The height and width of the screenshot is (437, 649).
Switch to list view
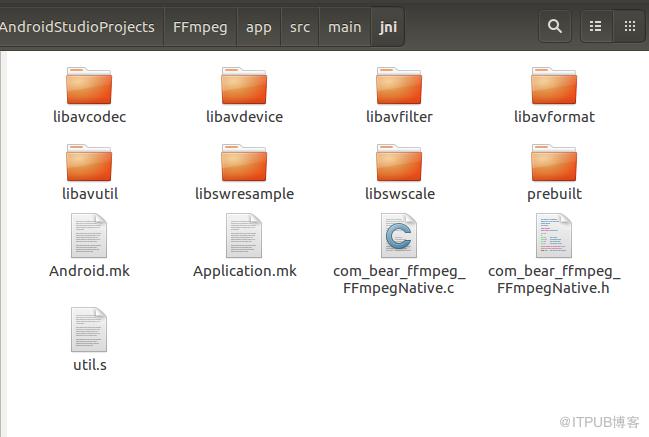tap(596, 26)
